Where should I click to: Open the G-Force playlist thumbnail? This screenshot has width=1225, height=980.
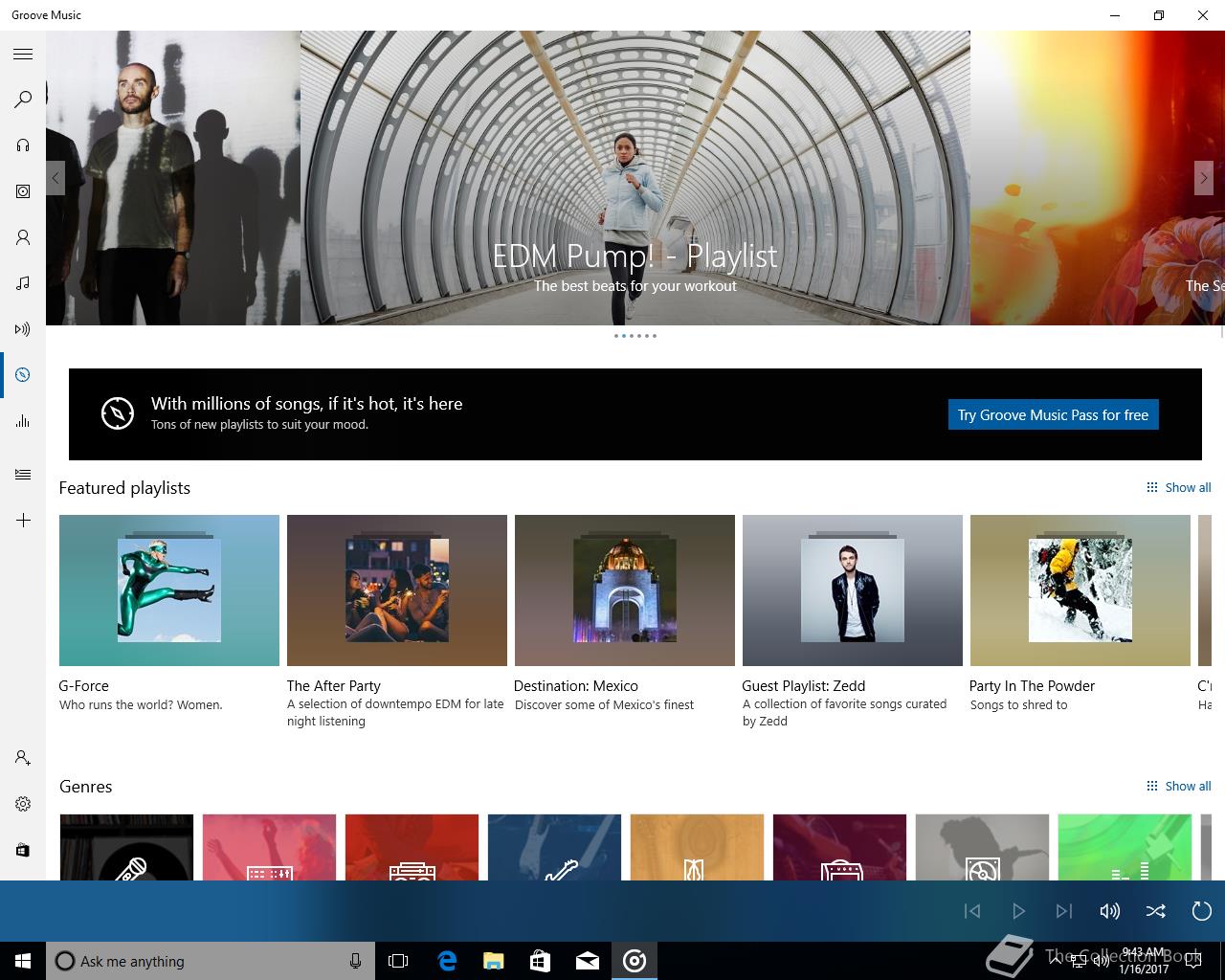169,590
